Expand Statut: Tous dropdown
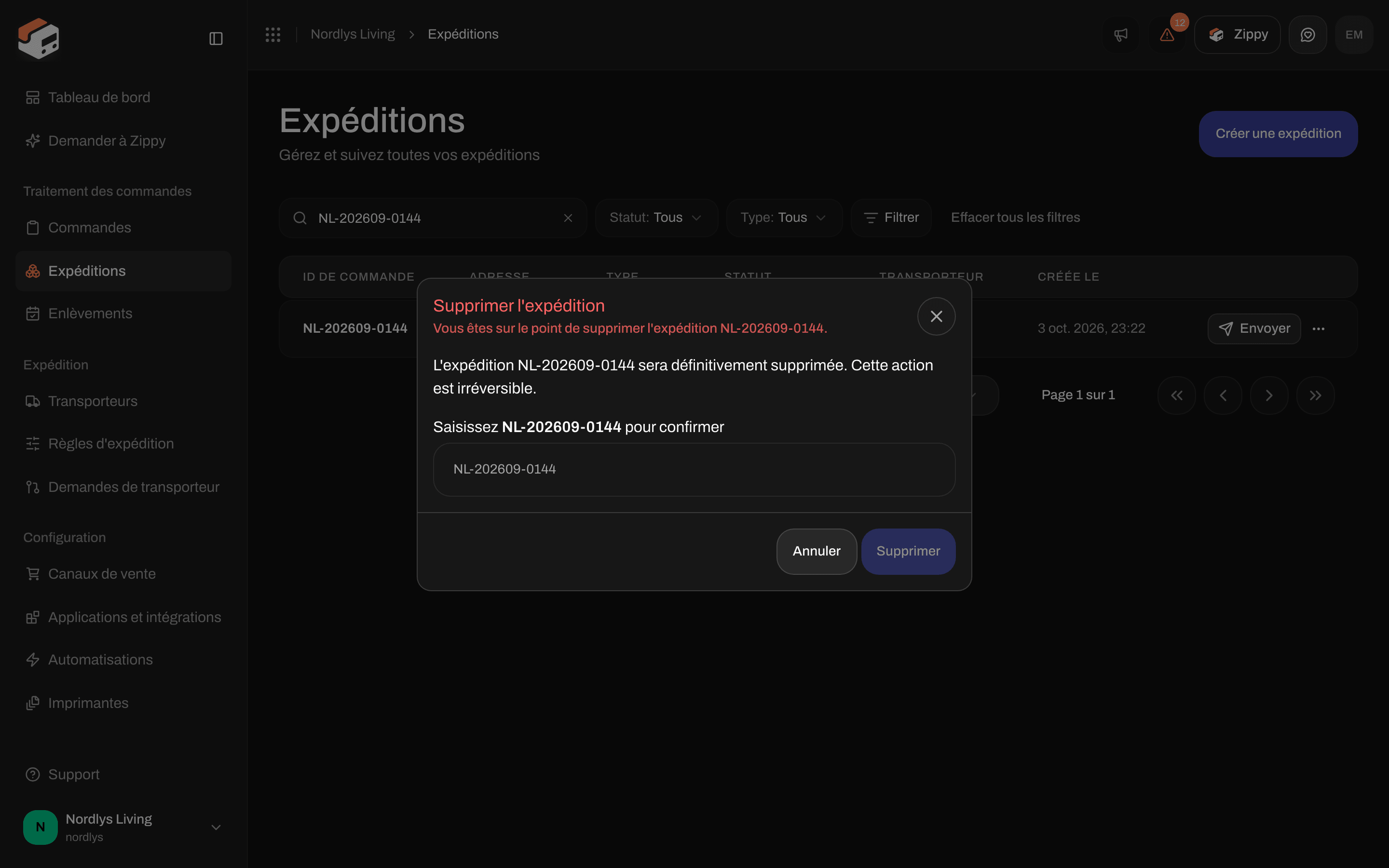This screenshot has height=868, width=1389. tap(656, 218)
